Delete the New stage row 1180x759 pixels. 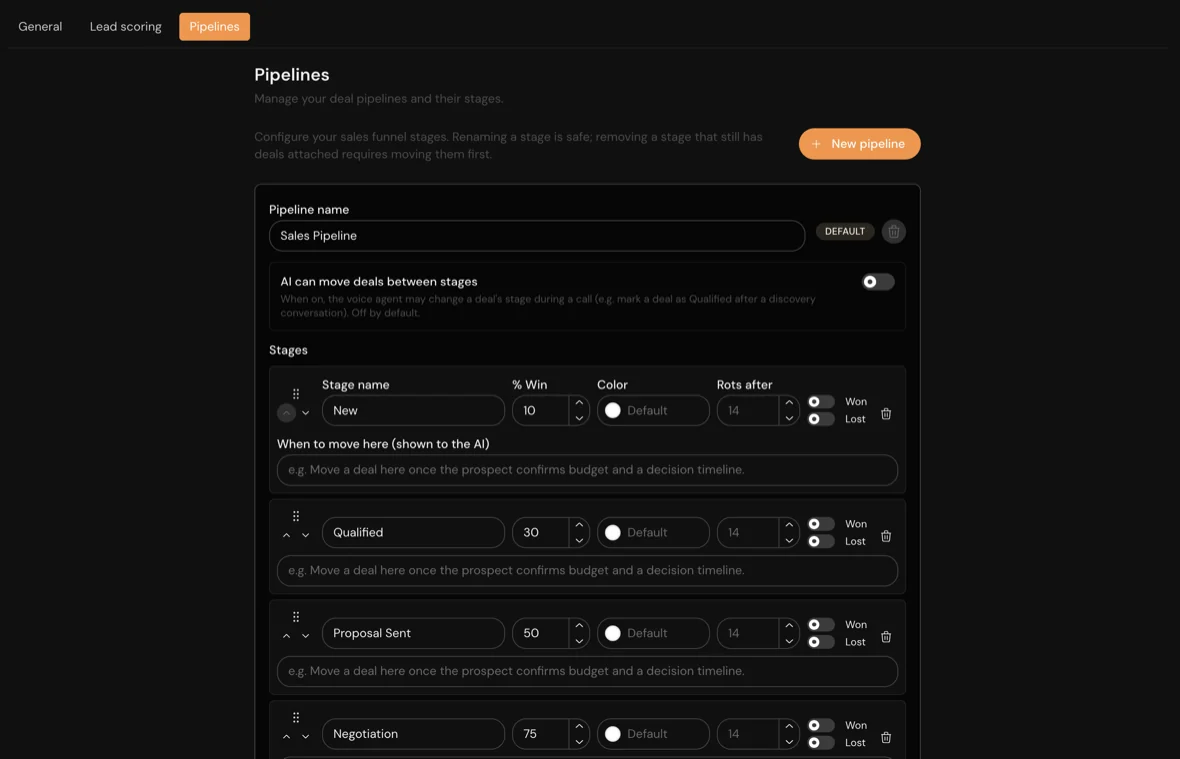(x=886, y=414)
